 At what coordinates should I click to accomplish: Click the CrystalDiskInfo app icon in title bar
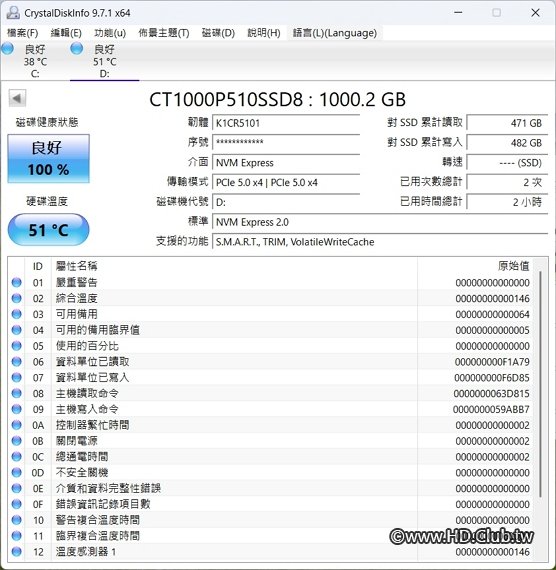coord(13,13)
